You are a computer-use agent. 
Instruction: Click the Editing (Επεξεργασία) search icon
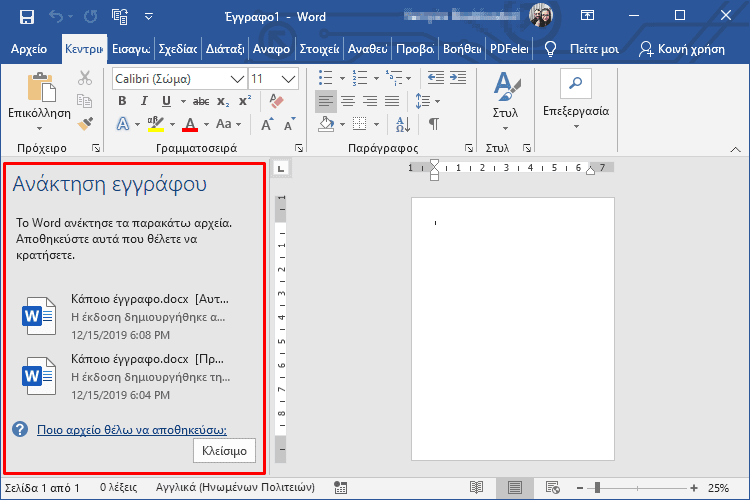pyautogui.click(x=576, y=83)
